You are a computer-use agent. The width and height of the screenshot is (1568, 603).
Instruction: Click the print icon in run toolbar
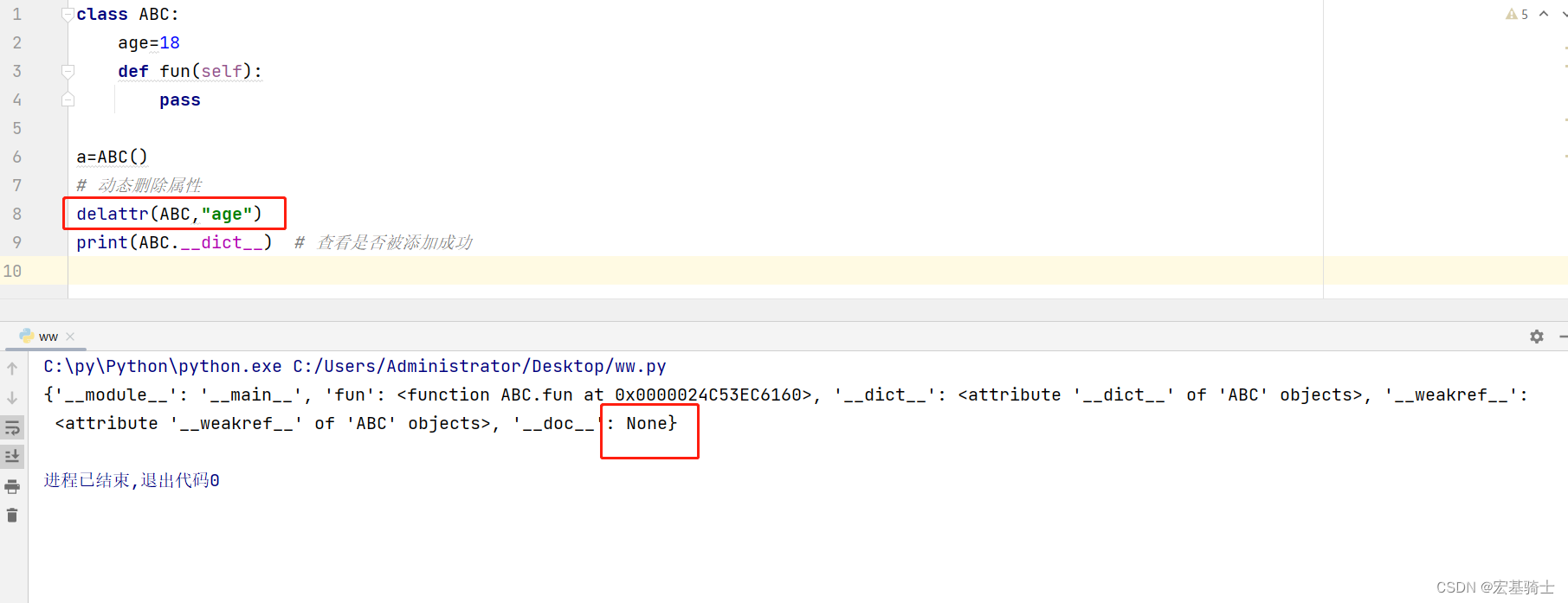12,486
